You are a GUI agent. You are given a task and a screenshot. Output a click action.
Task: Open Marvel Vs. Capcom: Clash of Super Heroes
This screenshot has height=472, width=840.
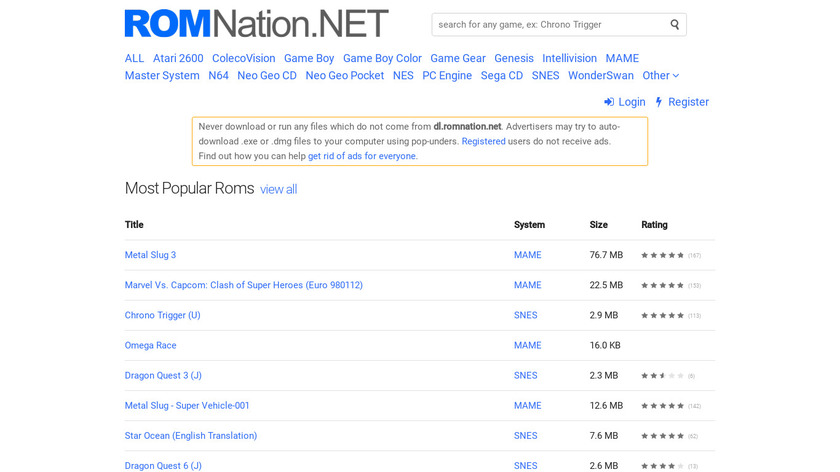(x=243, y=285)
